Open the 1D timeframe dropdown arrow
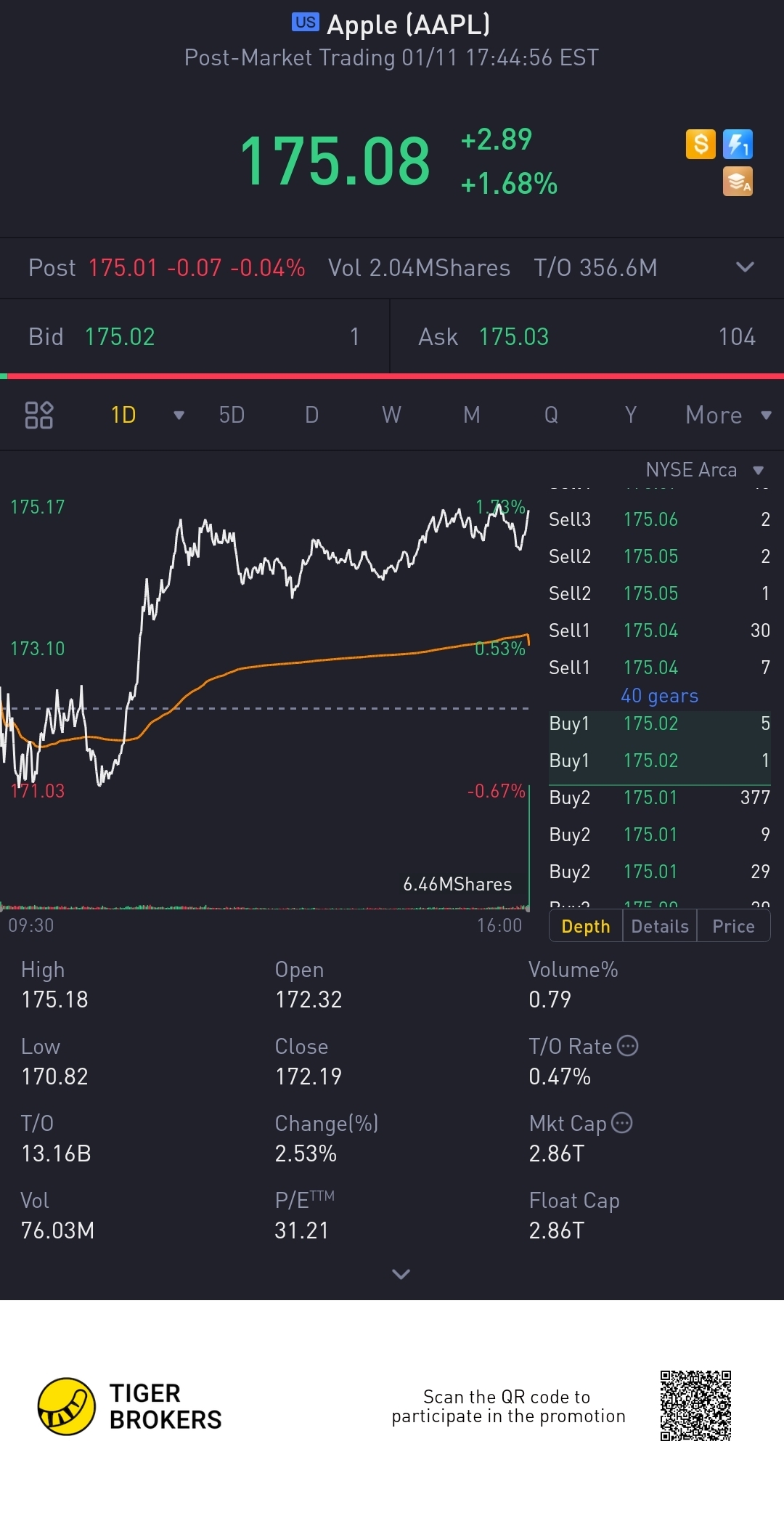 click(x=179, y=415)
